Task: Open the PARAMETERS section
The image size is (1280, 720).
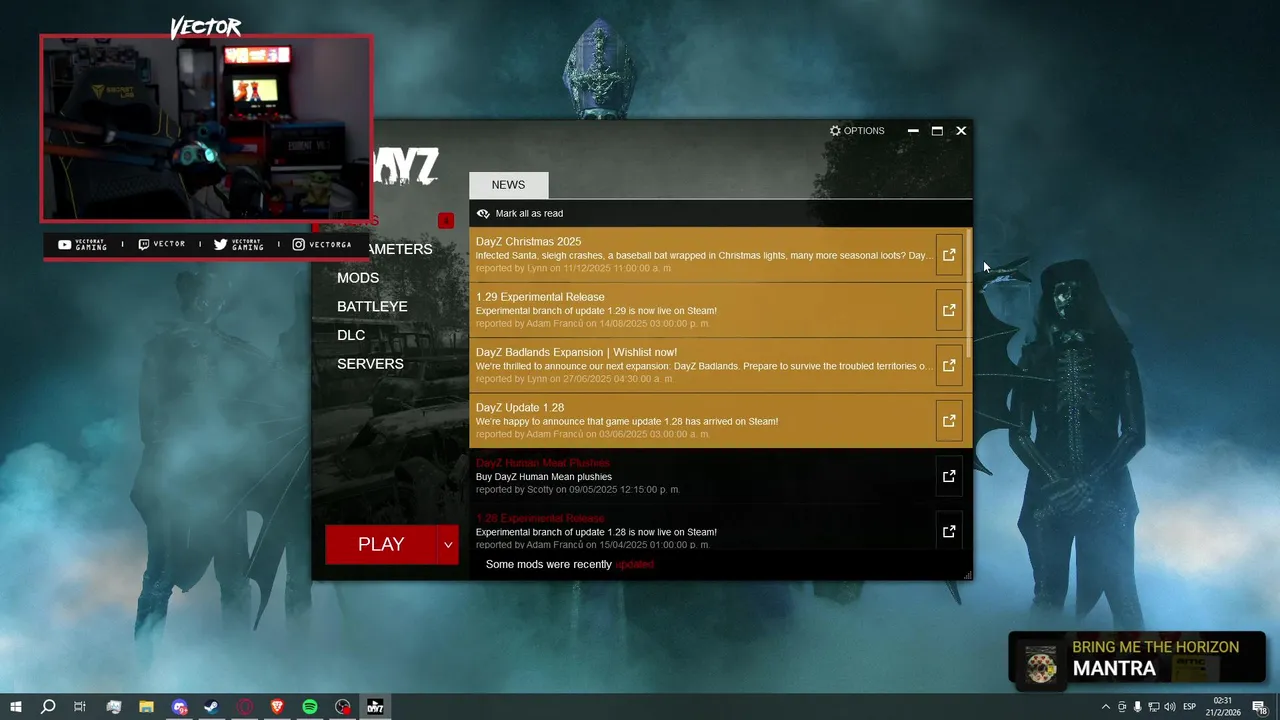Action: (x=403, y=249)
